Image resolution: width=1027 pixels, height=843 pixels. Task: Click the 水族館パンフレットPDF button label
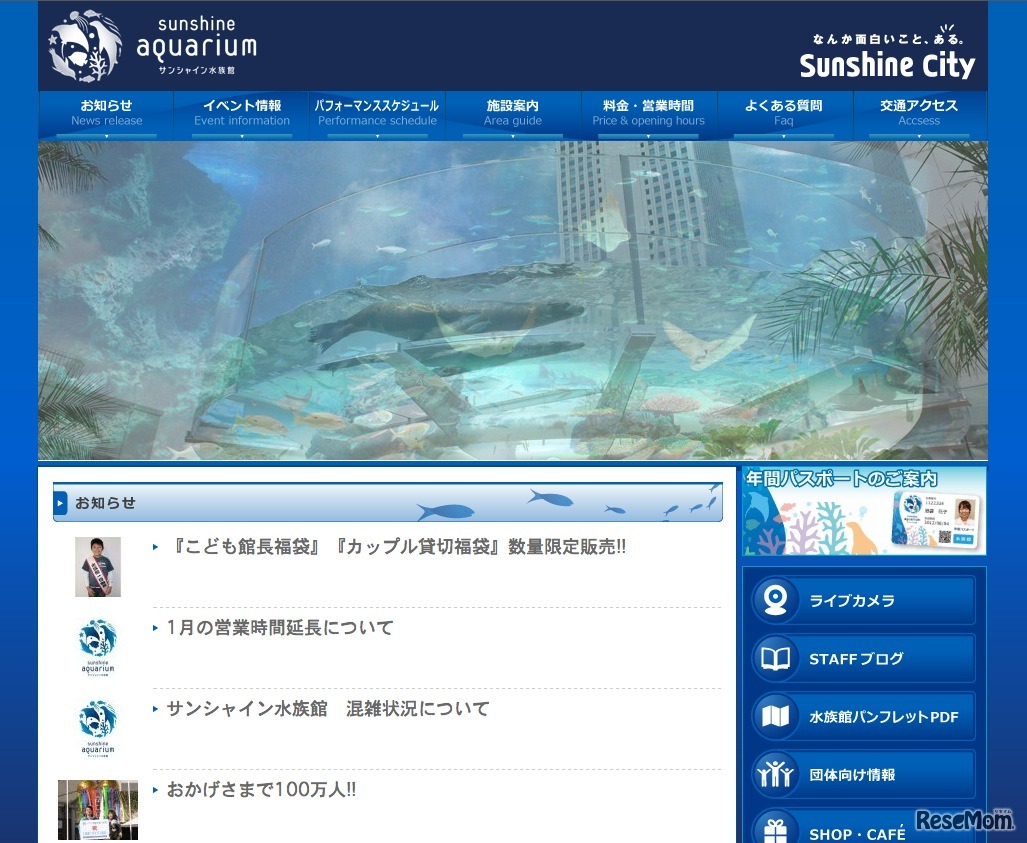pos(884,717)
